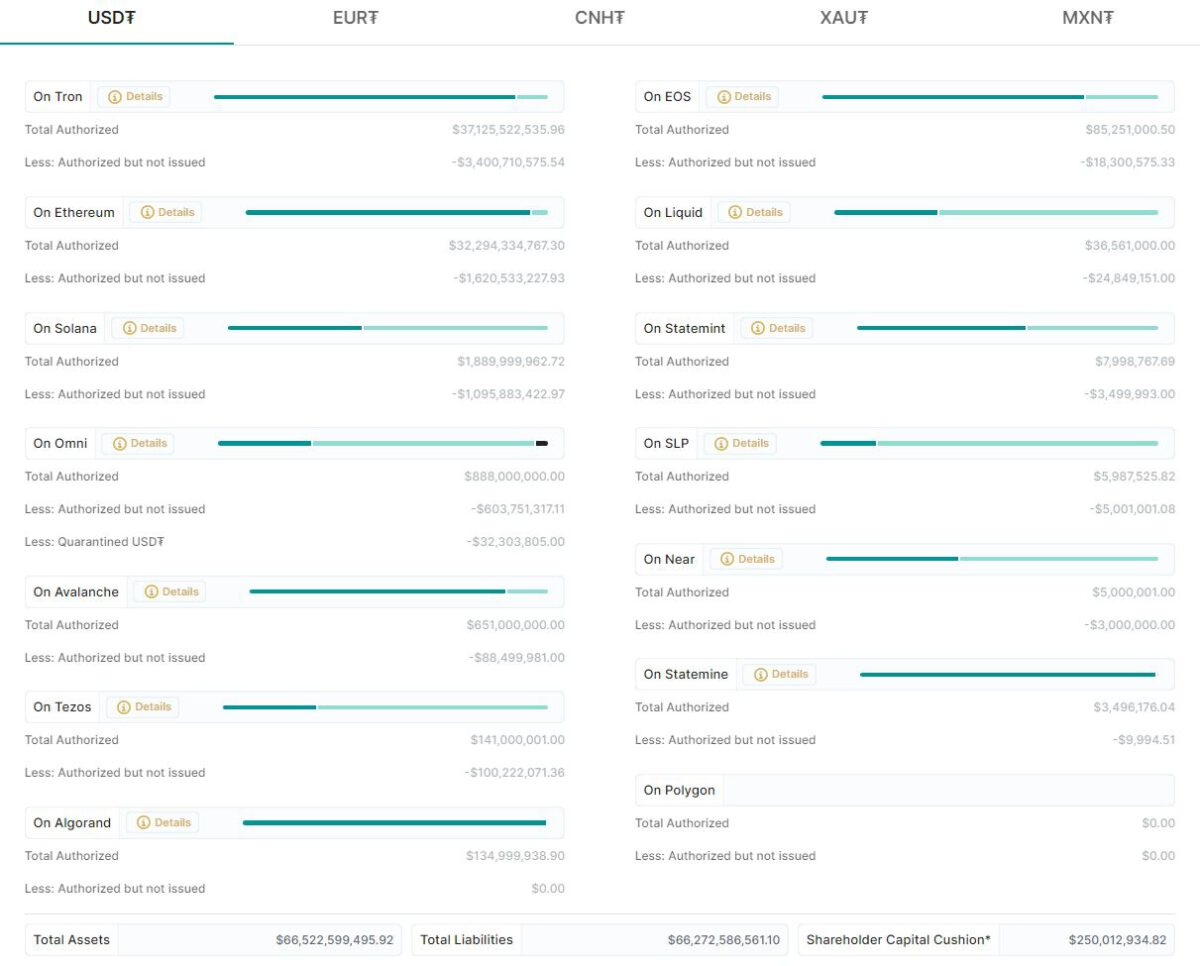Click the info icon beside On Omni
Image resolution: width=1200 pixels, height=966 pixels.
pos(120,444)
